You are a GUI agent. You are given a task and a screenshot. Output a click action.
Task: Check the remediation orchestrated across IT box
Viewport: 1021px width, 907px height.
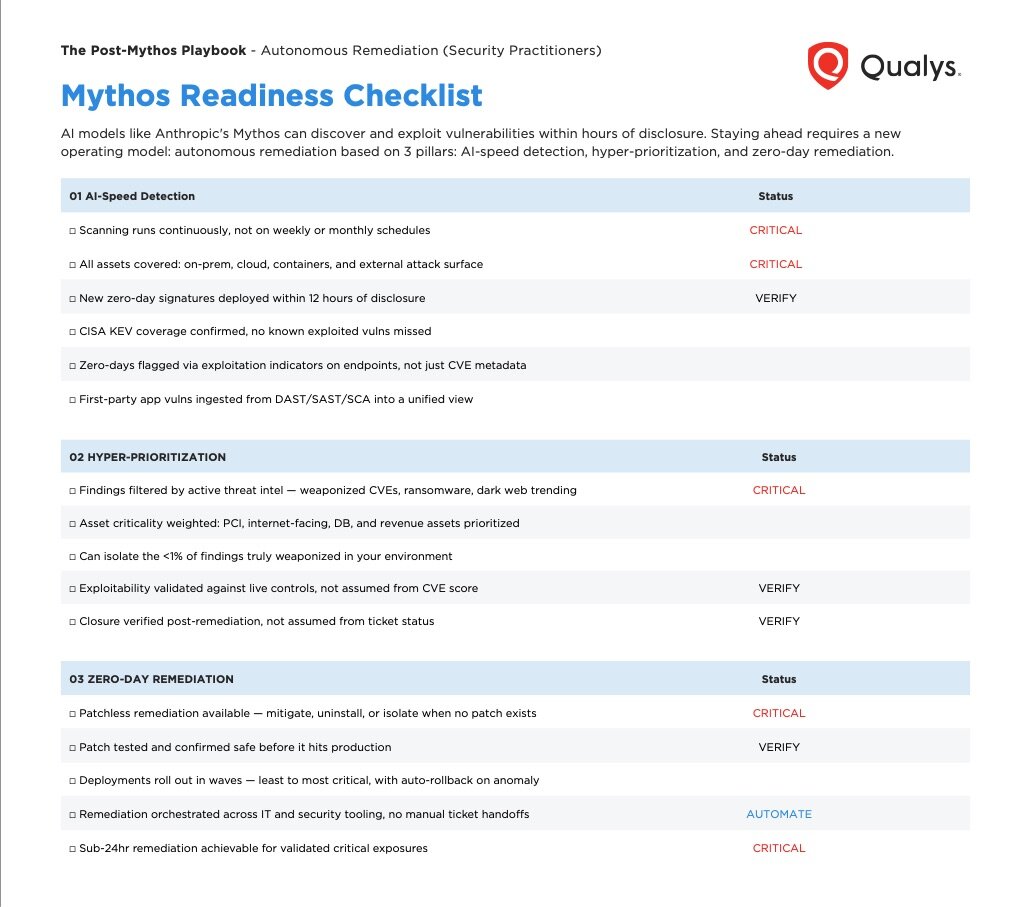pyautogui.click(x=72, y=815)
